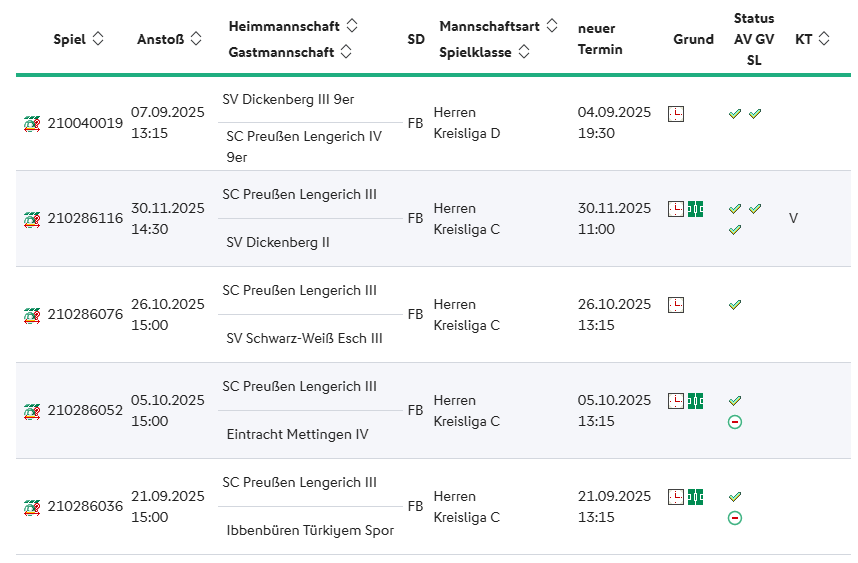Click the red minus status icon for match 210286052
Image resolution: width=858 pixels, height=563 pixels.
[735, 422]
